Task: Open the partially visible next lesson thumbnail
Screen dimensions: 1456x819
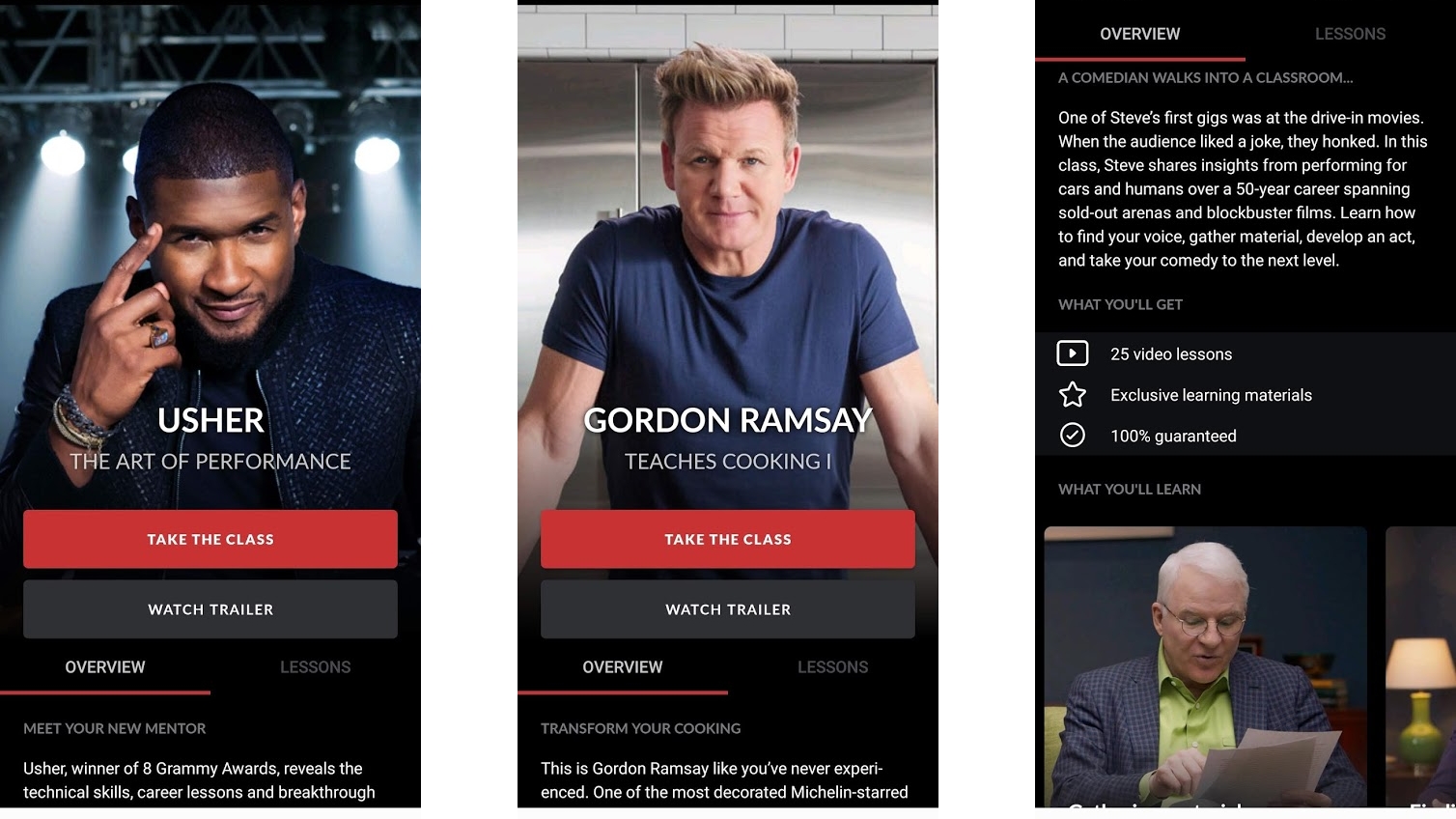Action: click(x=1420, y=666)
